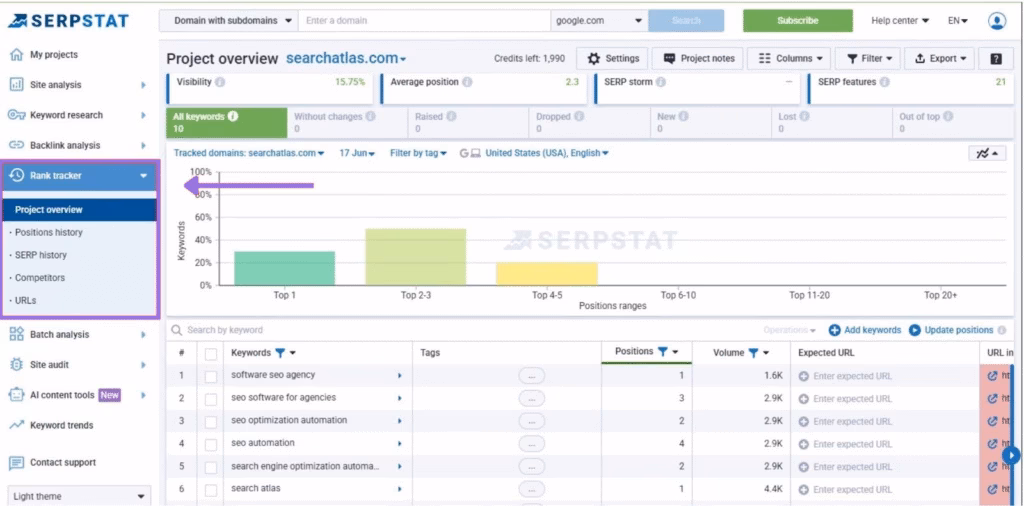Click the user account profile icon

[x=996, y=21]
